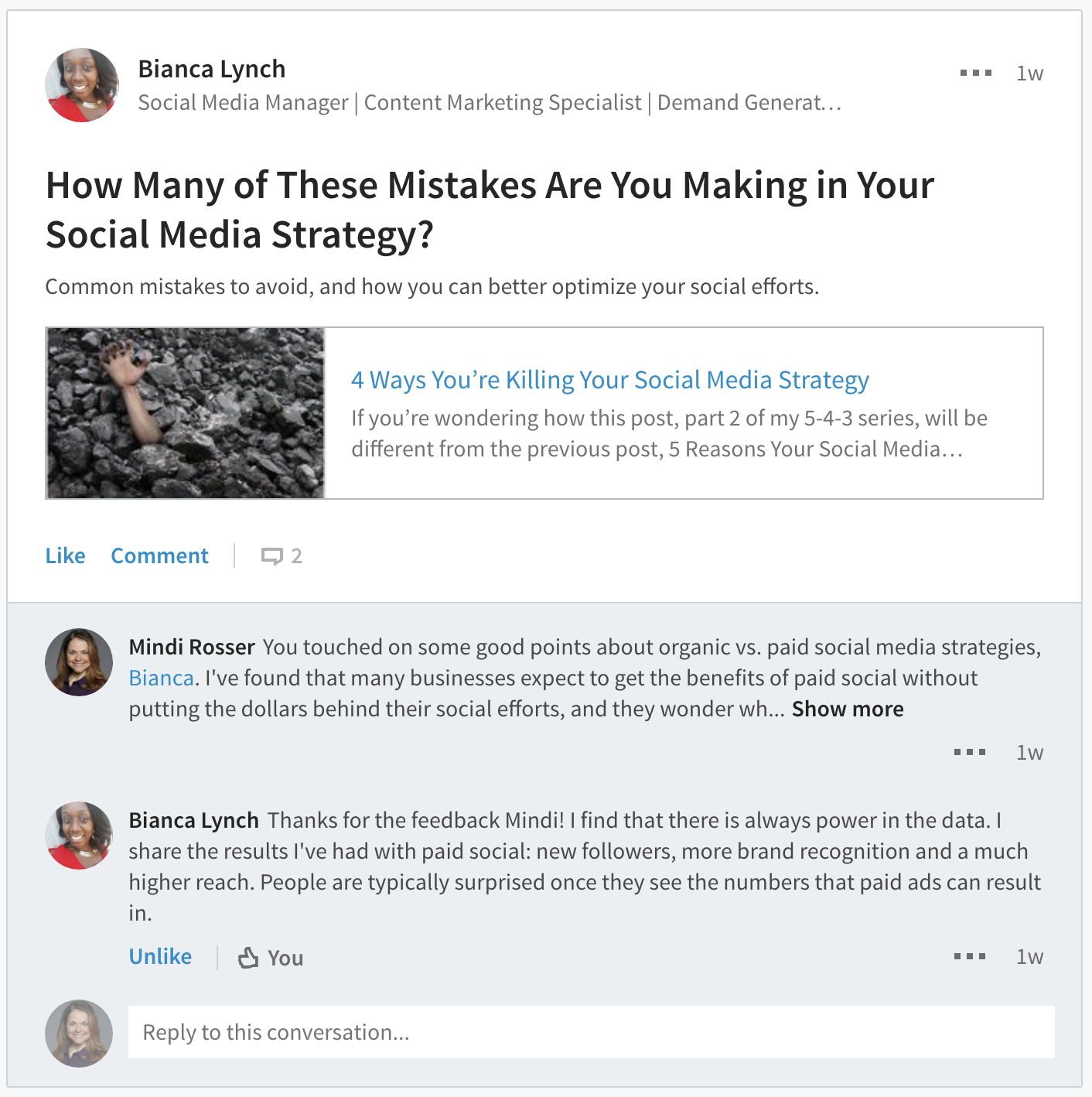Open the 4 Ways You're Killing article link
This screenshot has height=1097, width=1092.
click(x=609, y=380)
